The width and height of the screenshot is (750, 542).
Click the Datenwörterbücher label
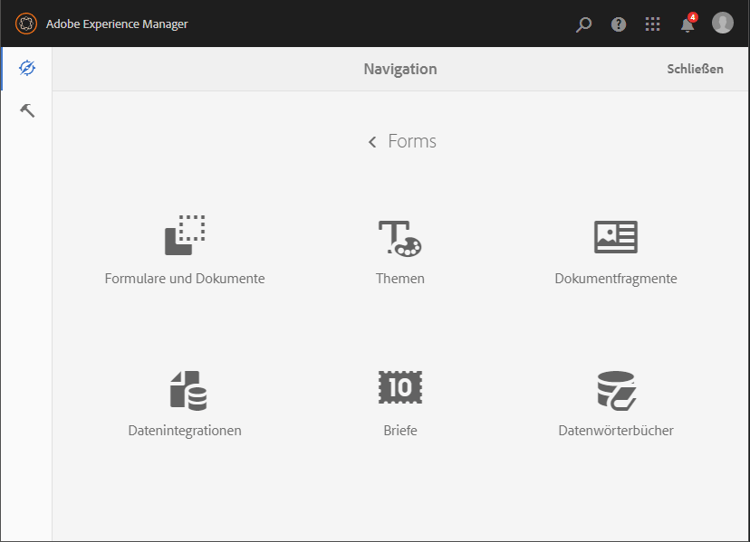616,431
